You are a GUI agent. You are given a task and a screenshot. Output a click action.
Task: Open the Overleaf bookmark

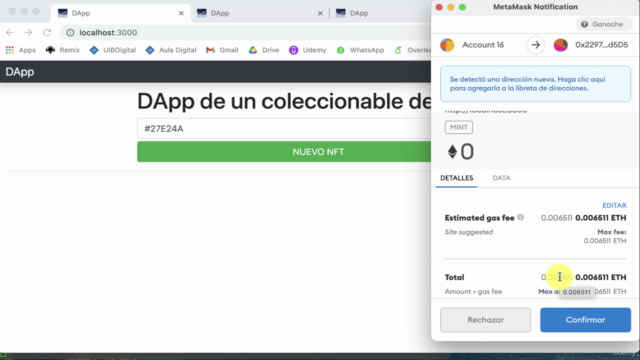click(x=412, y=50)
